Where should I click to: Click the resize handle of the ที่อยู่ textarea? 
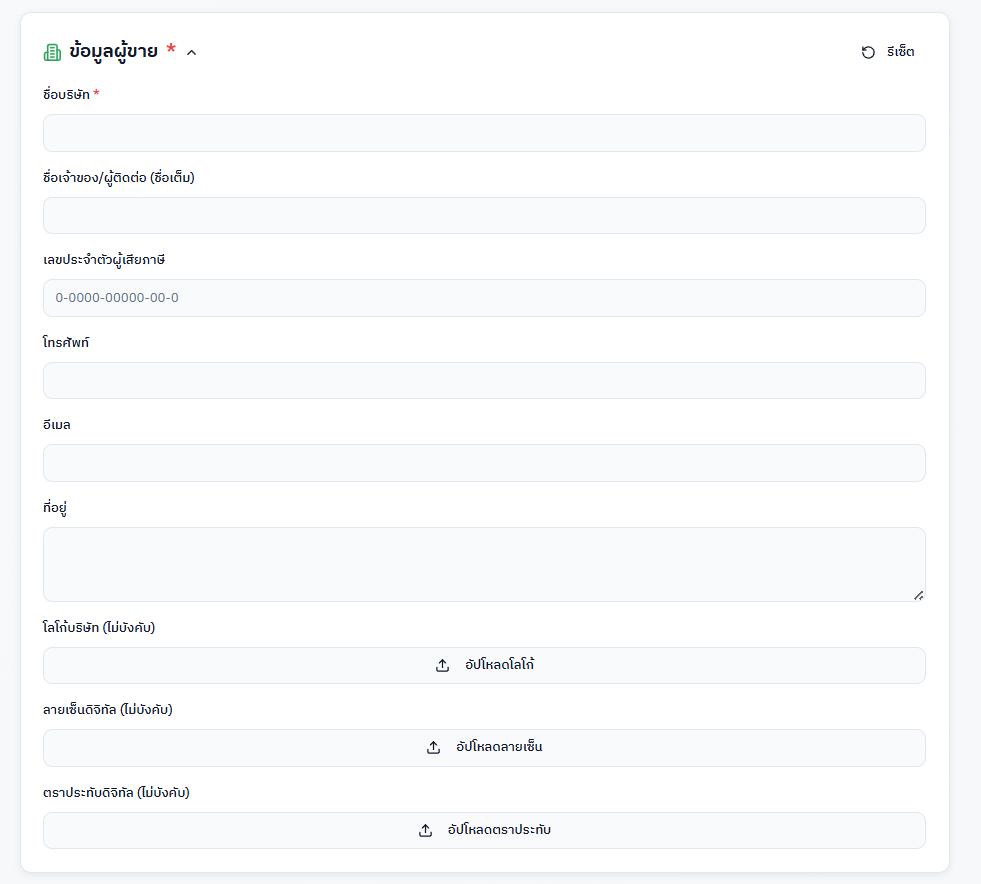(918, 595)
